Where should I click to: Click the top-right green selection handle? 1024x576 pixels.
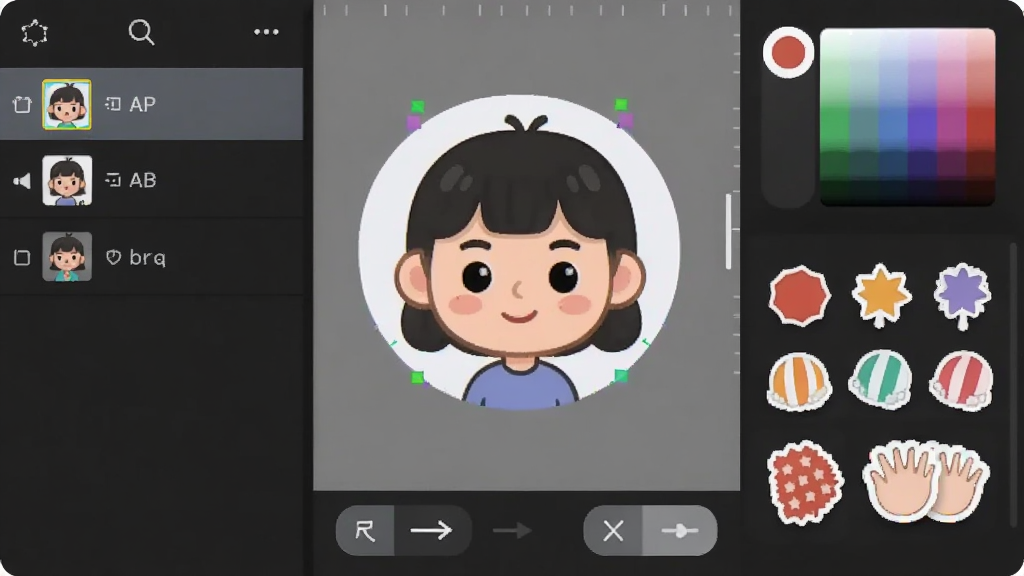[x=621, y=104]
